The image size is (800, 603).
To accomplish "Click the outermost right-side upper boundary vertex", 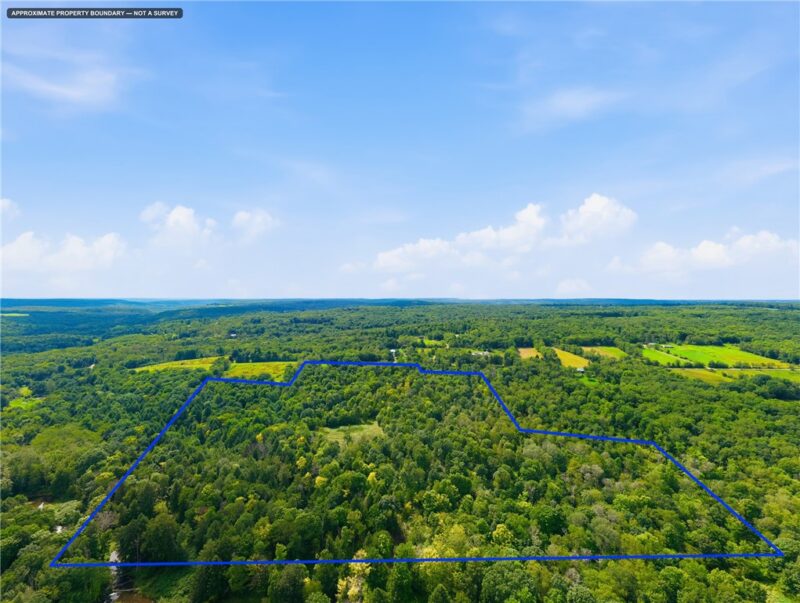I will (x=653, y=442).
